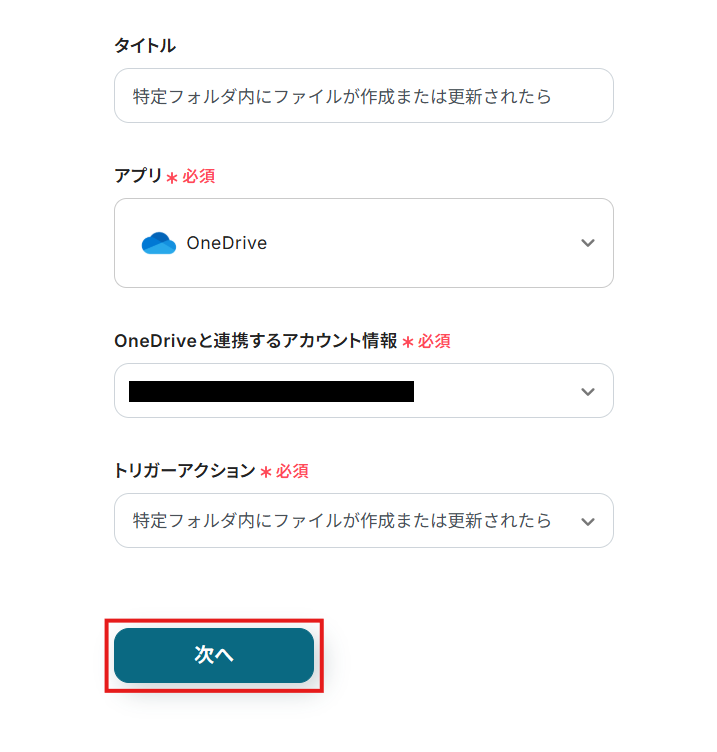717x752 pixels.
Task: Click the 必須 tag beside トリガーアクション
Action: [292, 470]
